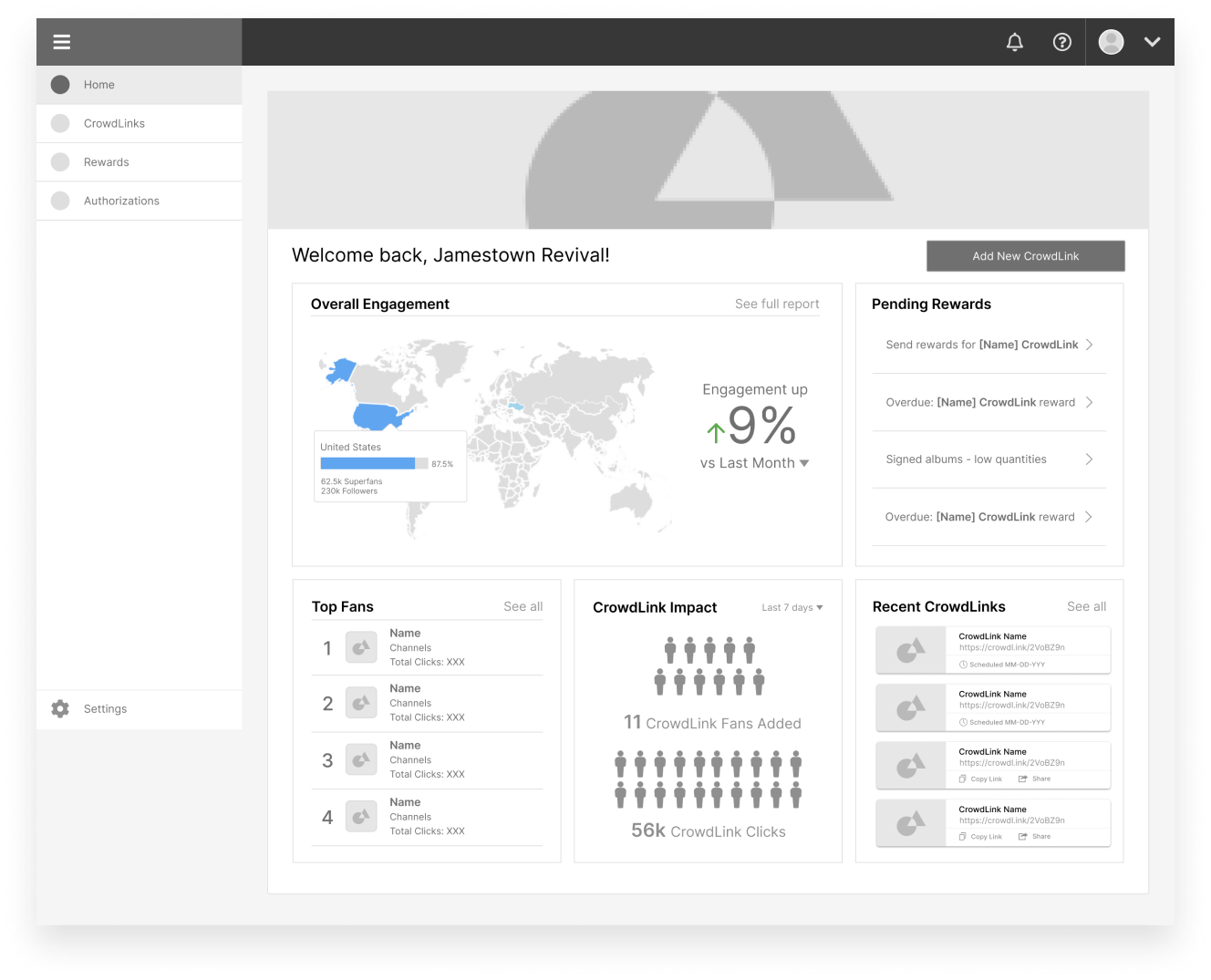Viewport: 1211px width, 980px height.
Task: Click the help question mark icon
Action: pos(1062,42)
